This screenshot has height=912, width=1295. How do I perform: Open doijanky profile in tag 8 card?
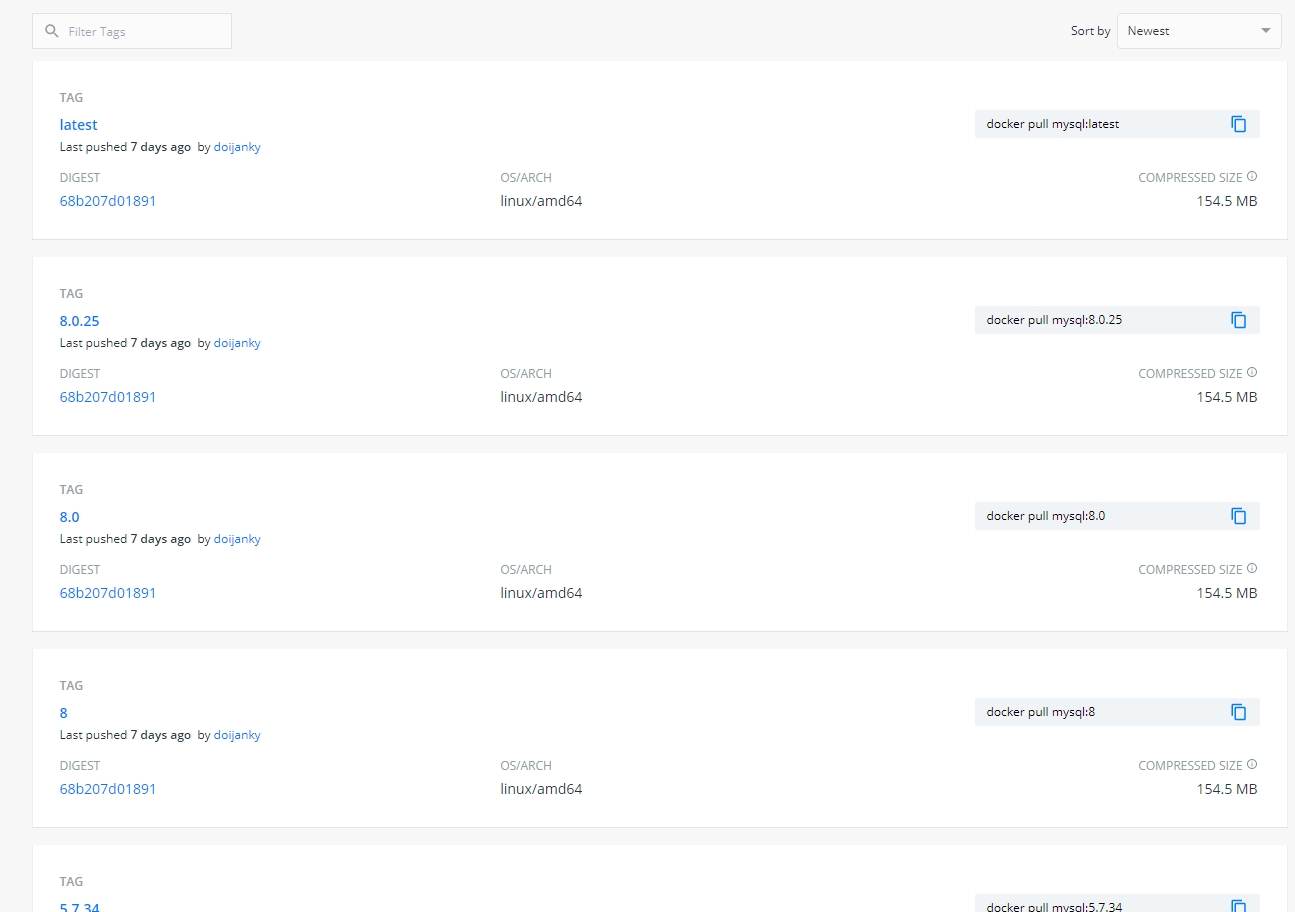coord(237,735)
